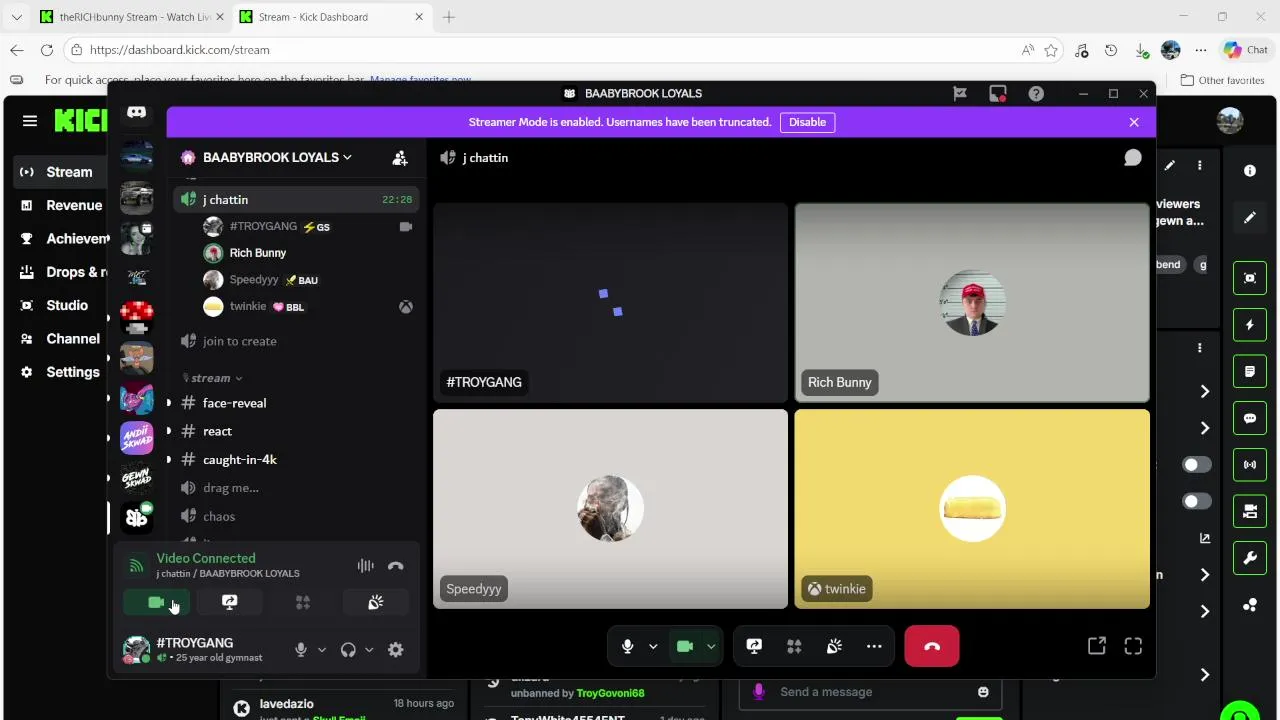End call with red hang-up button
The height and width of the screenshot is (720, 1280).
[x=932, y=646]
